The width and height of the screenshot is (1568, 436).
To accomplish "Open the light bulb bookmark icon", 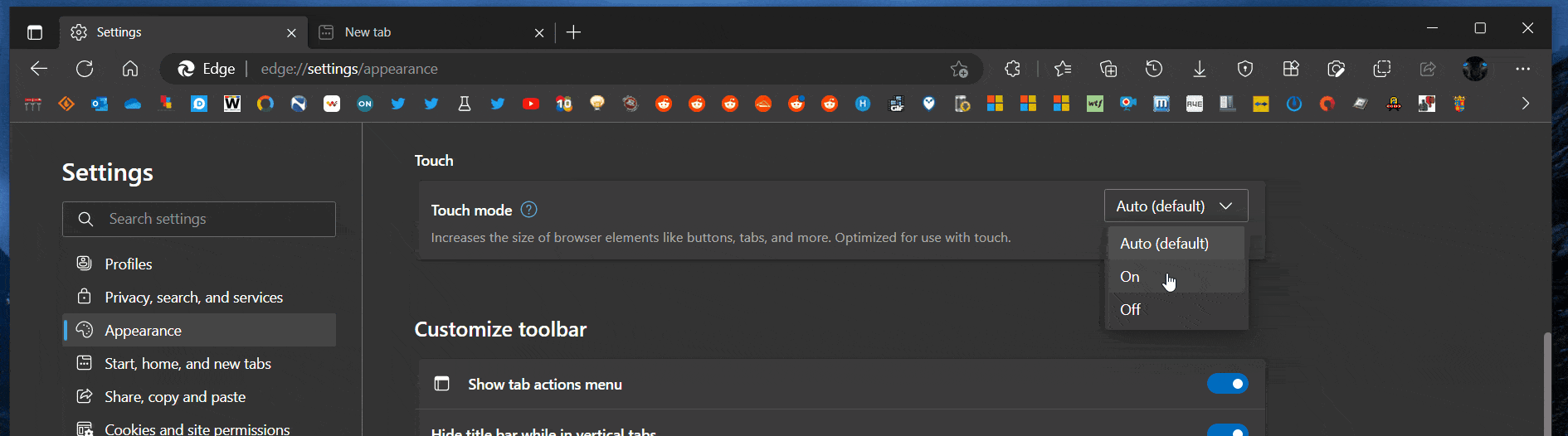I will (x=597, y=104).
